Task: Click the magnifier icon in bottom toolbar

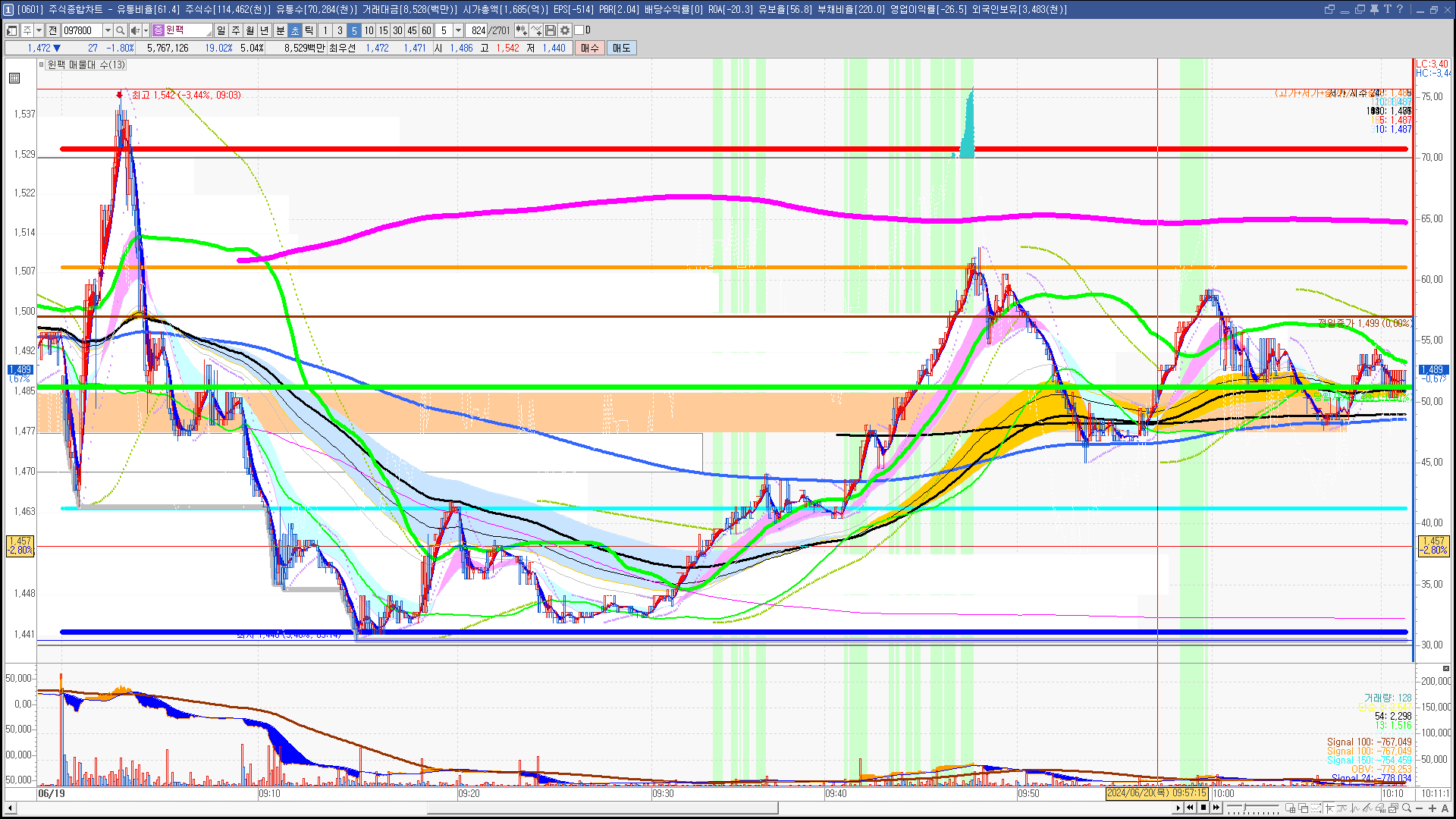Action: click(x=1407, y=808)
